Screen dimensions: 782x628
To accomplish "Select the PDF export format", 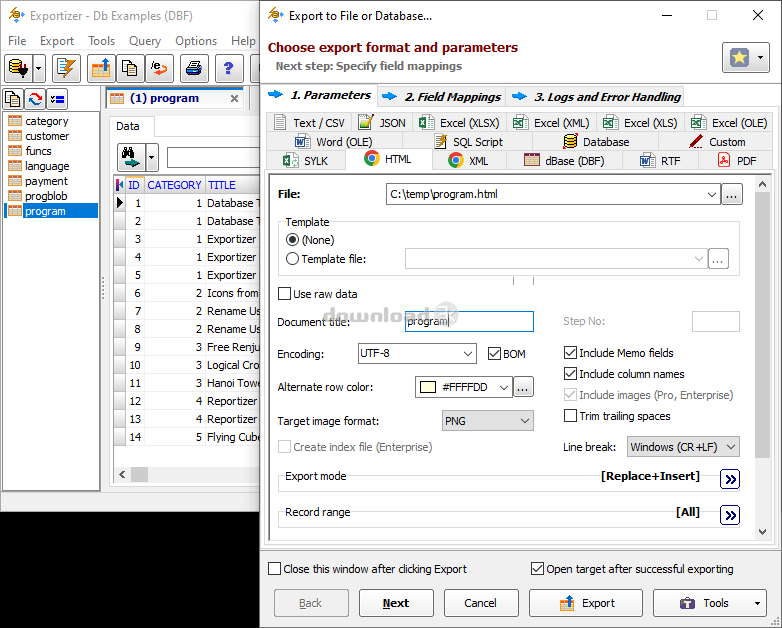I will pos(737,161).
